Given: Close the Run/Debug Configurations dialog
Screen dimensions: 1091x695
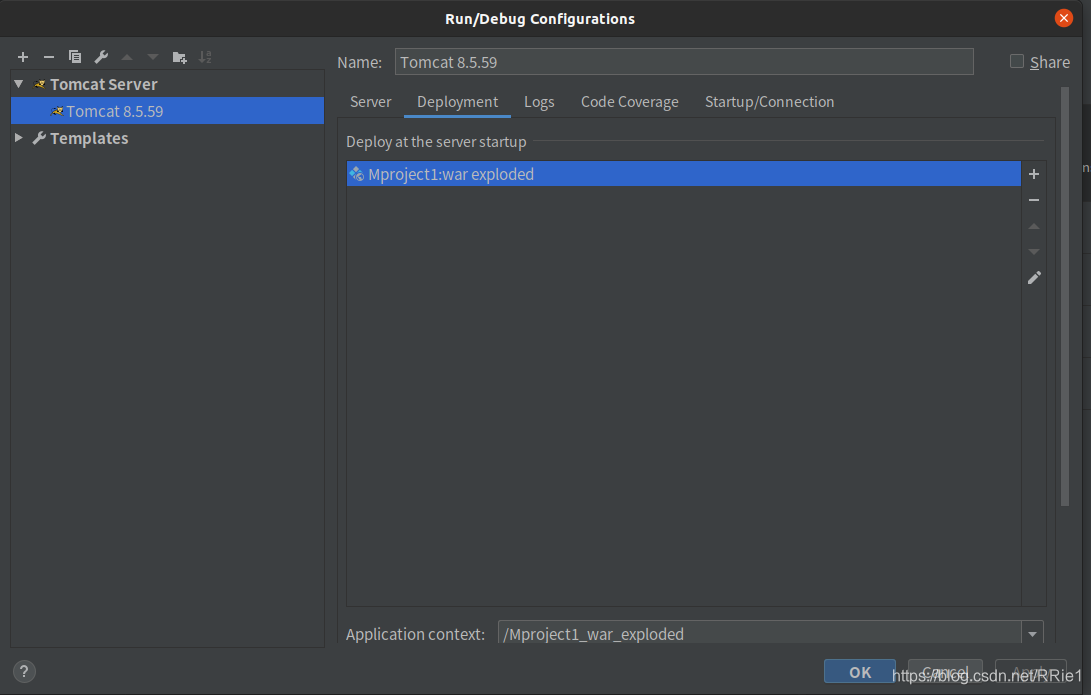Looking at the screenshot, I should (1063, 18).
